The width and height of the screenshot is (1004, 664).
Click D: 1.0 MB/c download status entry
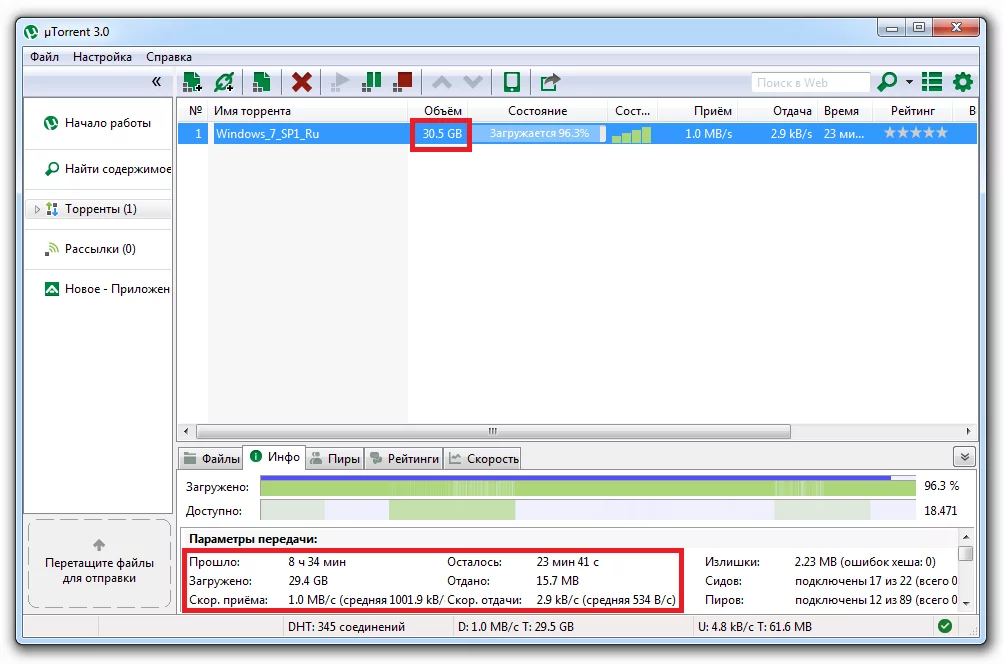(x=516, y=627)
